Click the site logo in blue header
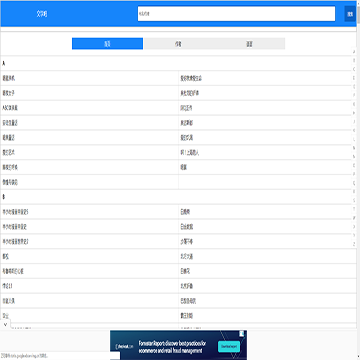Screen dimensions: 360x360 41,14
